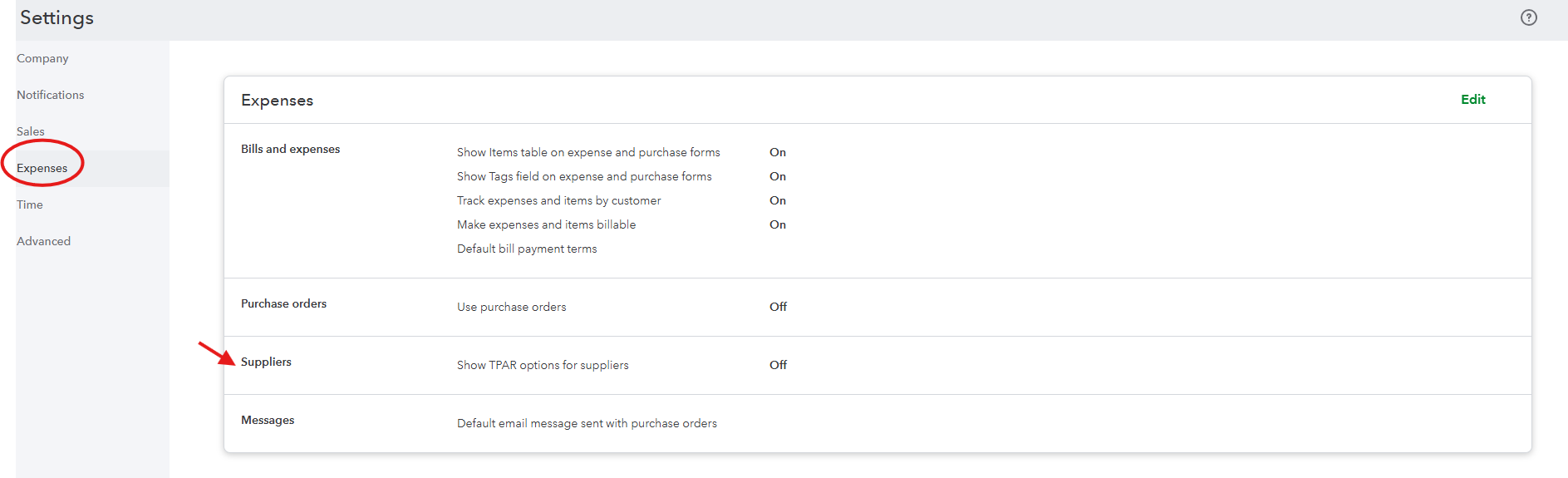
Task: Click the green Edit link
Action: point(1472,100)
